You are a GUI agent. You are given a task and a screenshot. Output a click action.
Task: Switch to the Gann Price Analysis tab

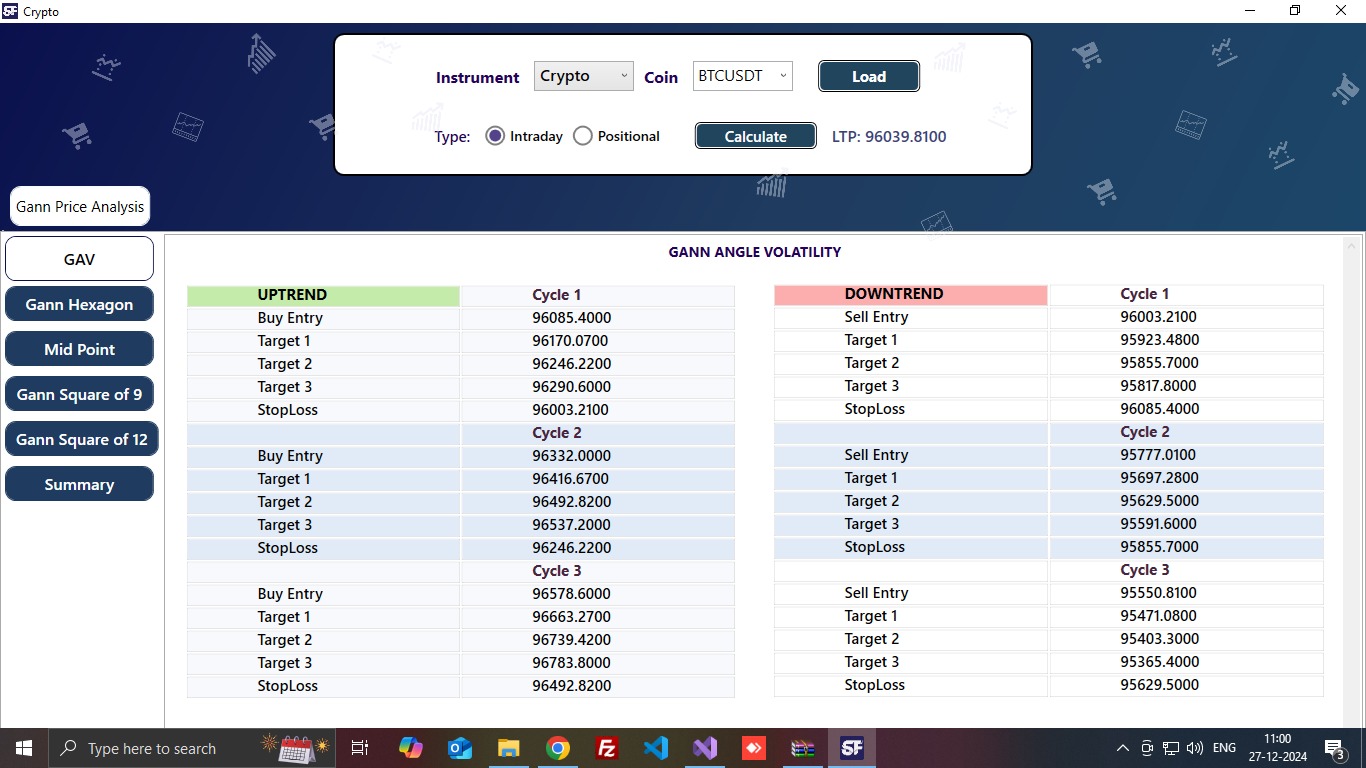pyautogui.click(x=79, y=206)
